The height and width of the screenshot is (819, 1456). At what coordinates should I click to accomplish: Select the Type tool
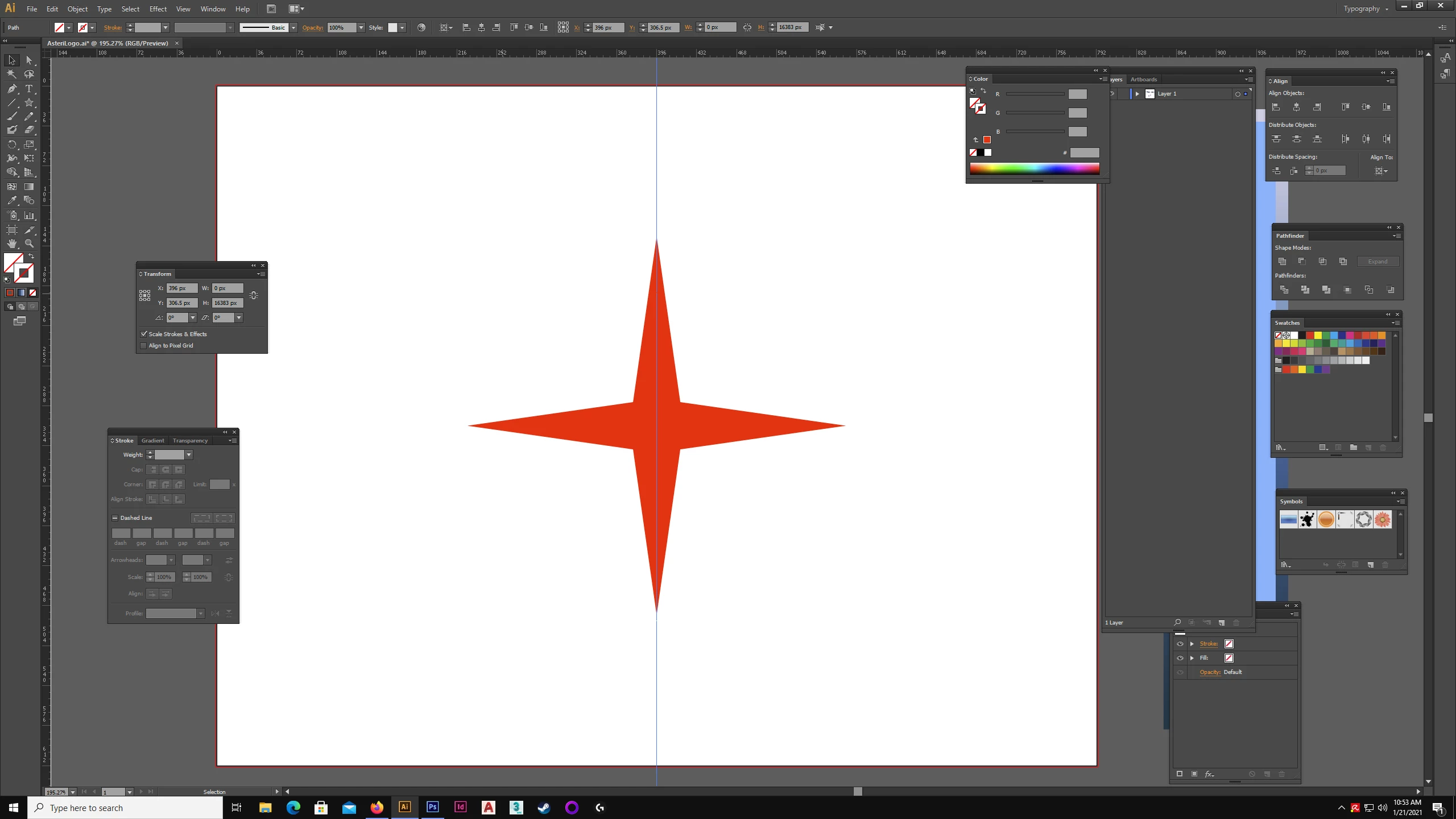[29, 89]
